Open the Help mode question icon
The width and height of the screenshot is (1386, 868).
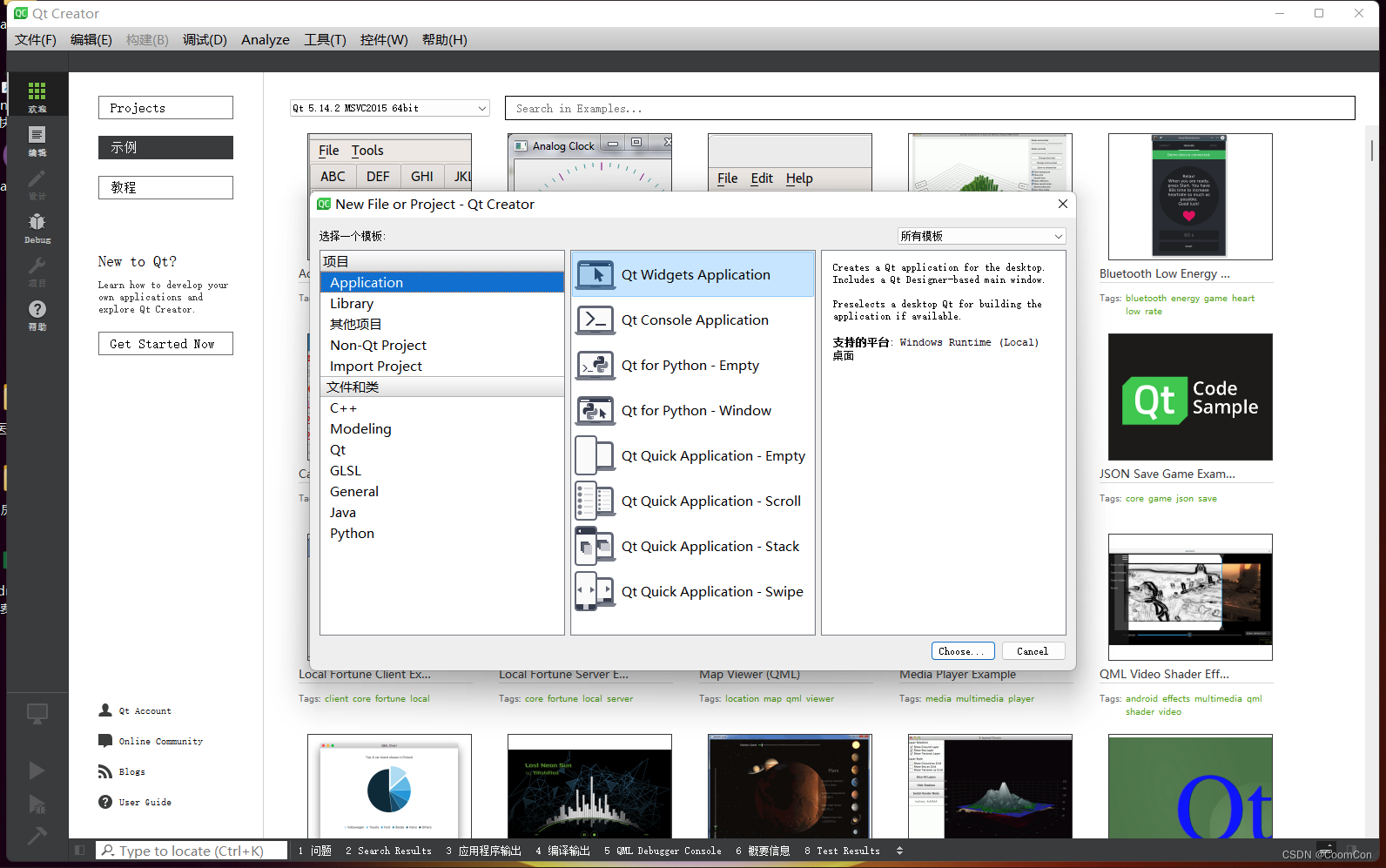click(x=37, y=309)
